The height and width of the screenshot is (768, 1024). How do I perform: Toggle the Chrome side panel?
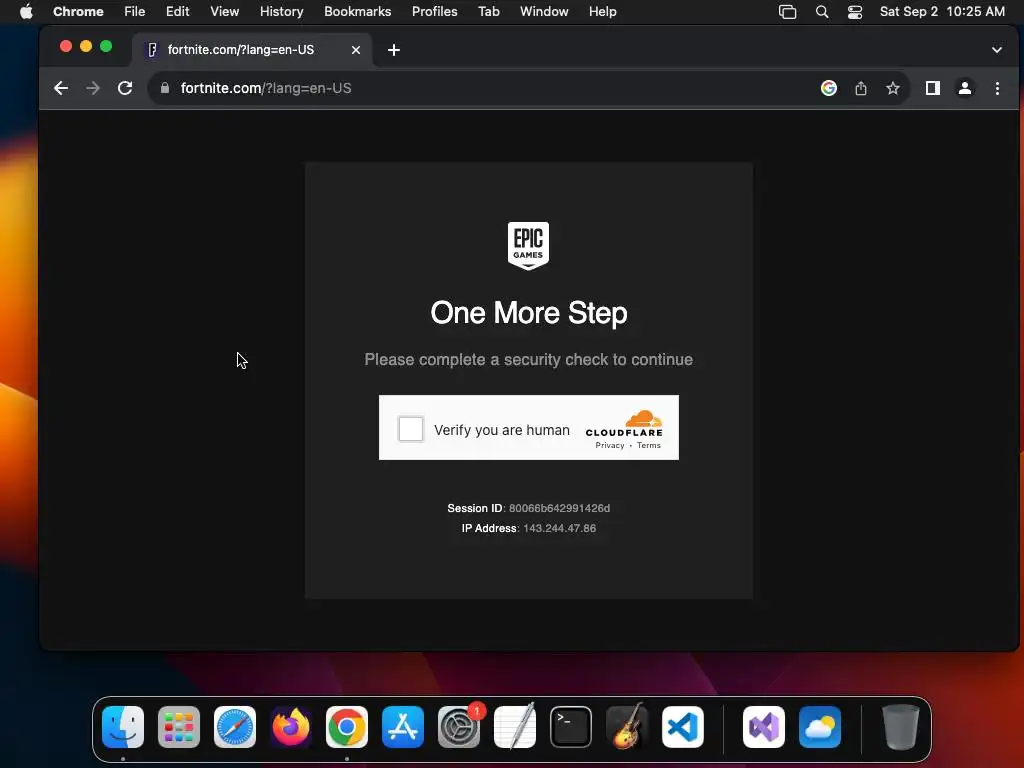pyautogui.click(x=933, y=88)
